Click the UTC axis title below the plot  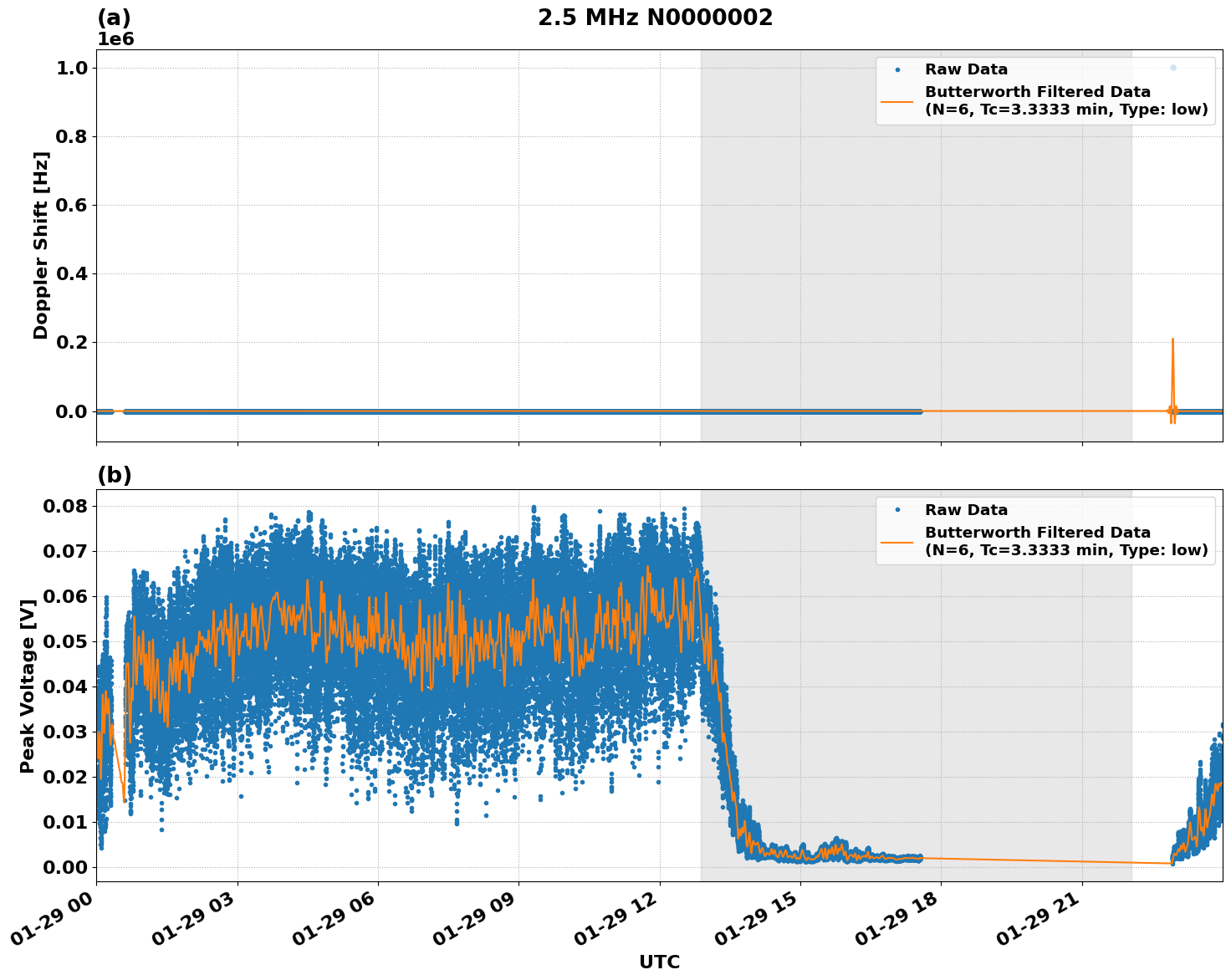(x=659, y=962)
